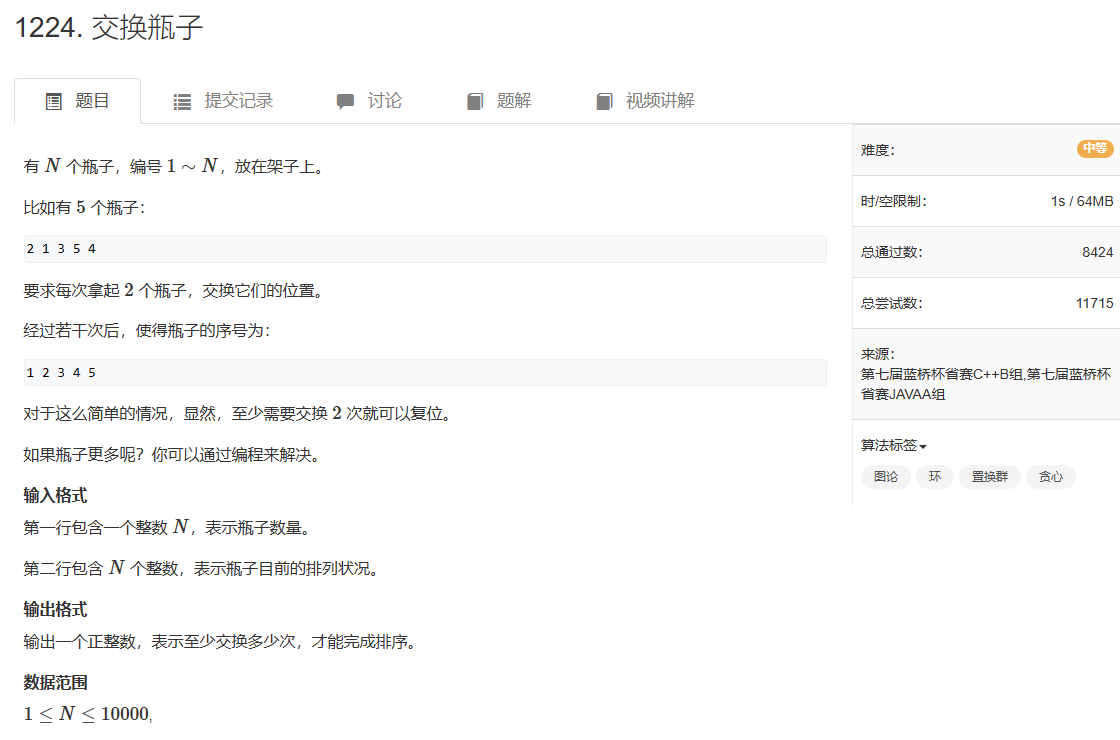This screenshot has width=1120, height=740.
Task: Switch to the 讨论 tab
Action: (x=369, y=101)
